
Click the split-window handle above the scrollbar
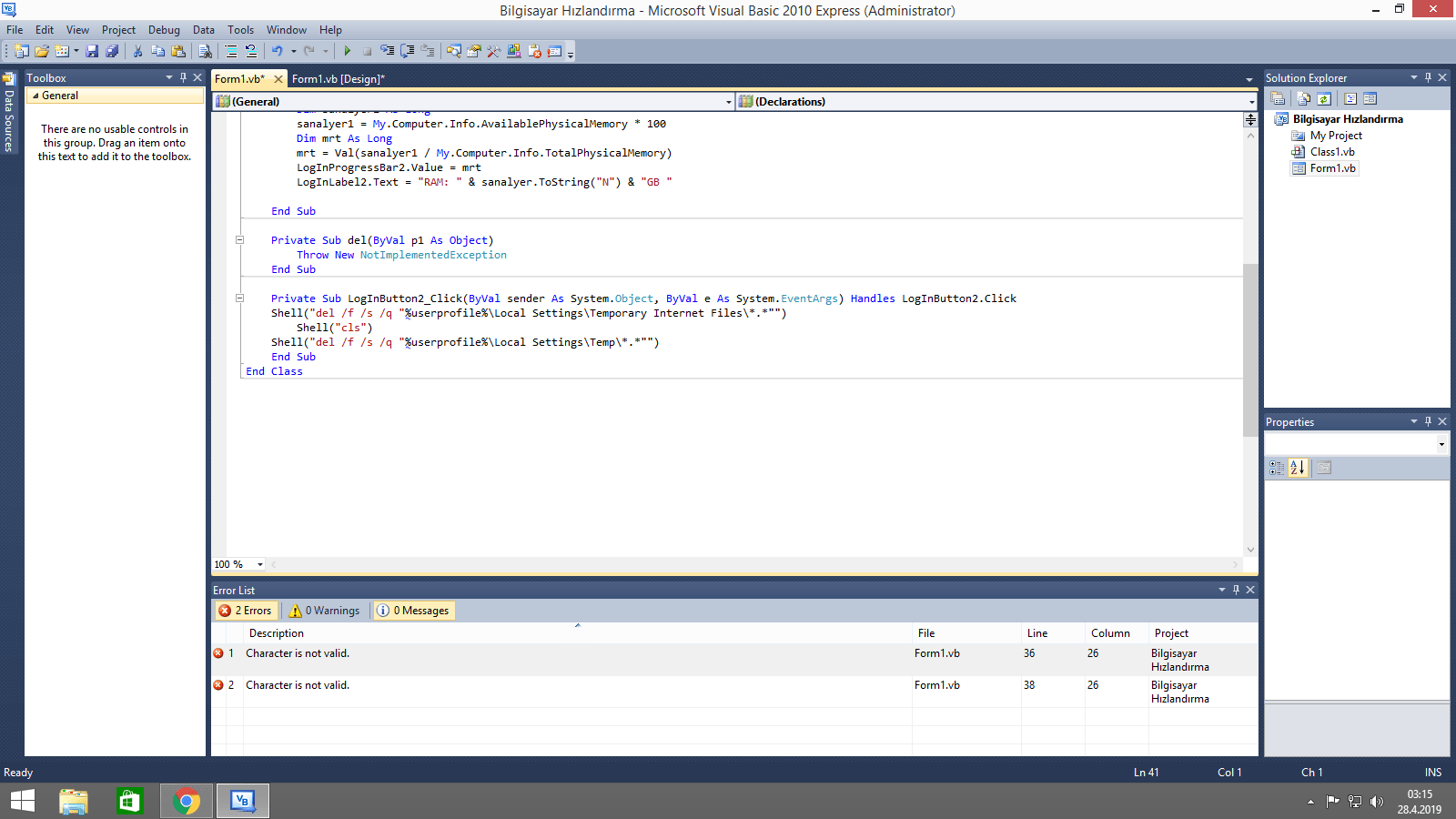pyautogui.click(x=1250, y=119)
